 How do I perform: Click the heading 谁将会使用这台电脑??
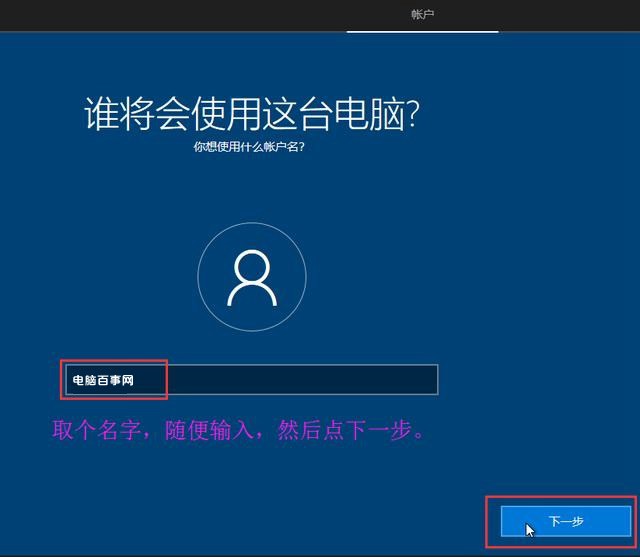click(x=251, y=115)
